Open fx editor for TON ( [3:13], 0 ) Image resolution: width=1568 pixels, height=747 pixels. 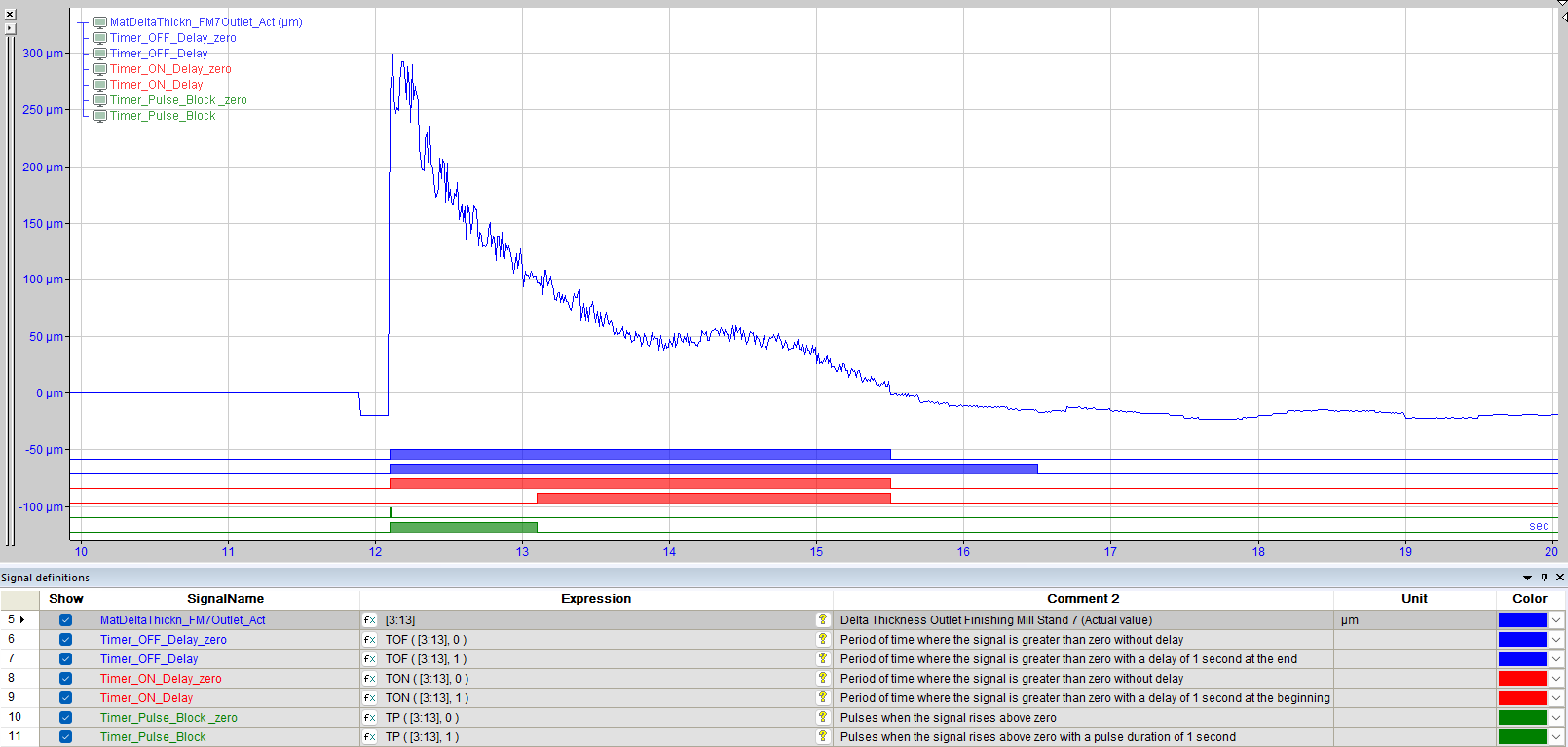tap(370, 679)
